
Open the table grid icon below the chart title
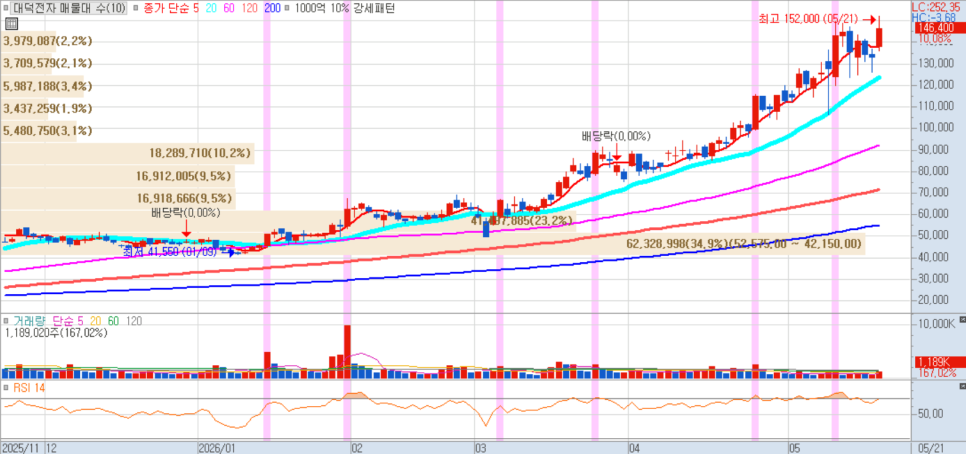click(x=10, y=24)
